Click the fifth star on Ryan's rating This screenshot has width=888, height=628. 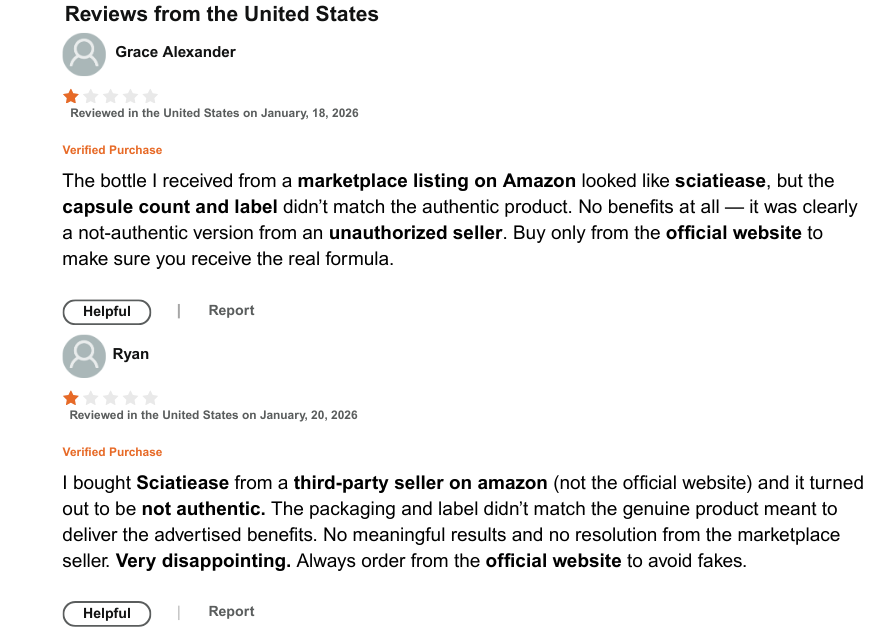click(150, 398)
